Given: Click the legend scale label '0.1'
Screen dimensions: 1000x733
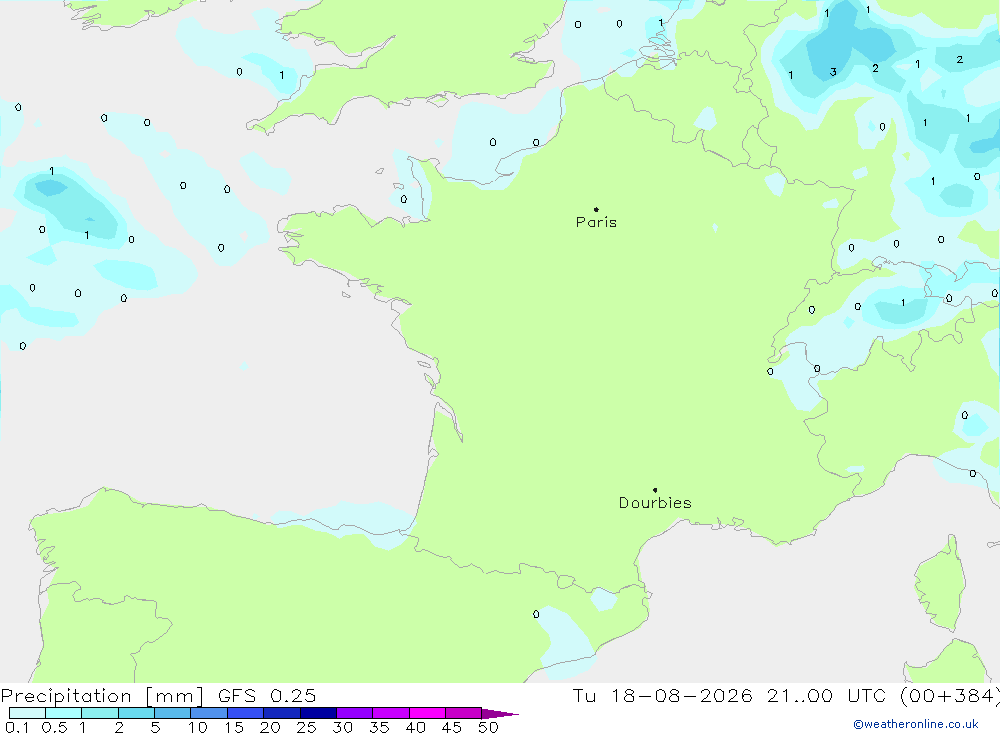Looking at the screenshot, I should click(x=17, y=727).
